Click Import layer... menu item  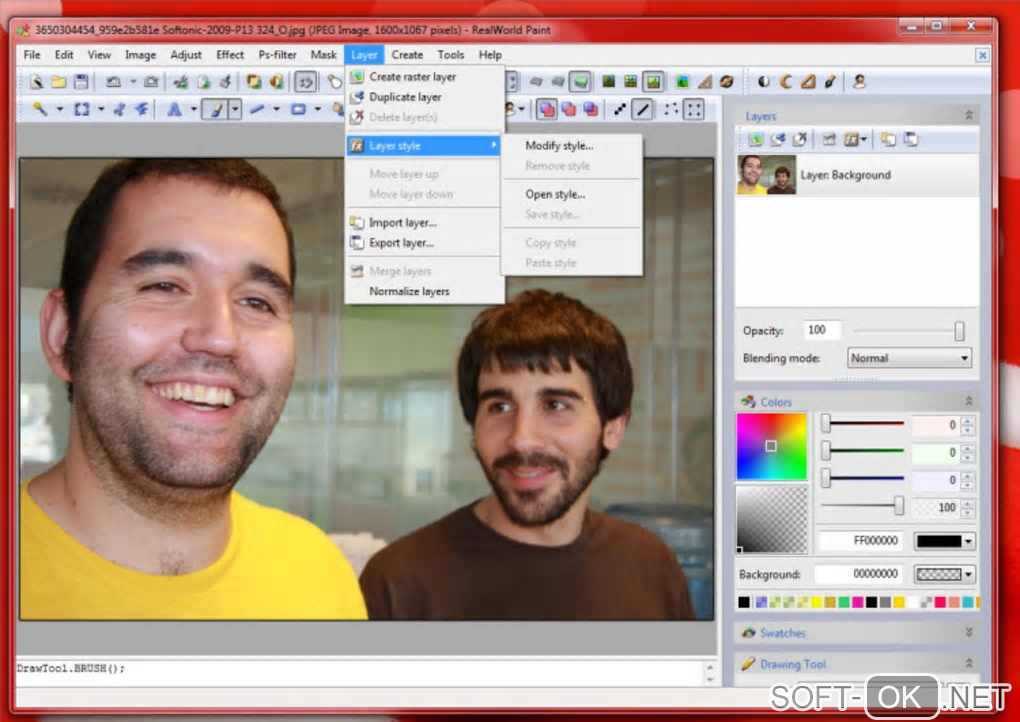(x=403, y=222)
